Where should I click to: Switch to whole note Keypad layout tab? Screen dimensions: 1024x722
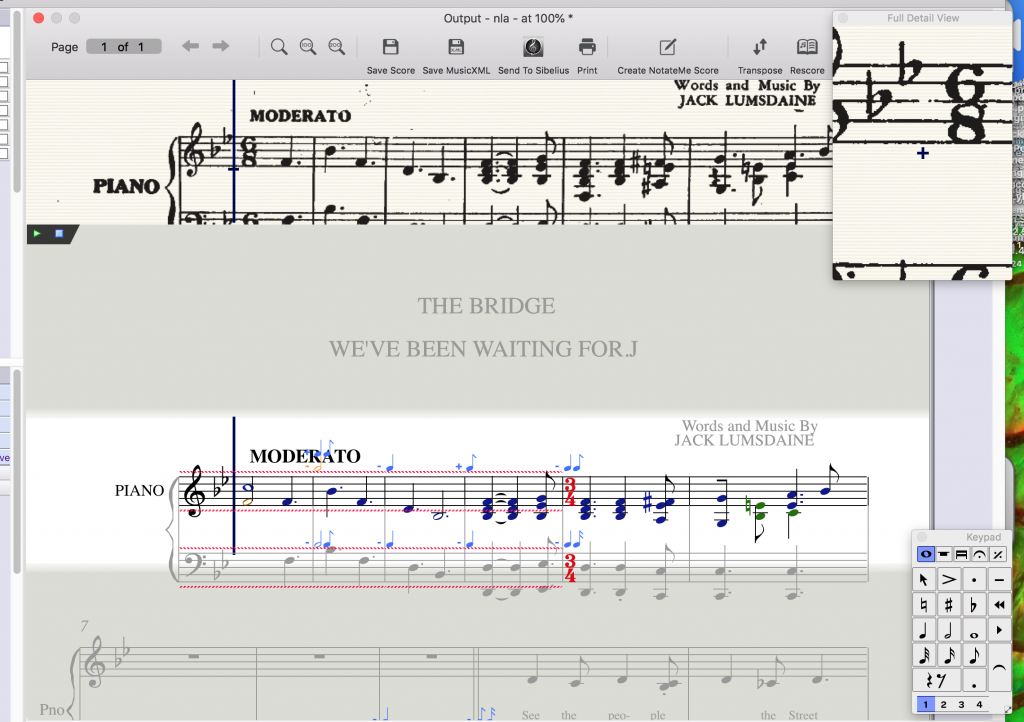point(925,554)
